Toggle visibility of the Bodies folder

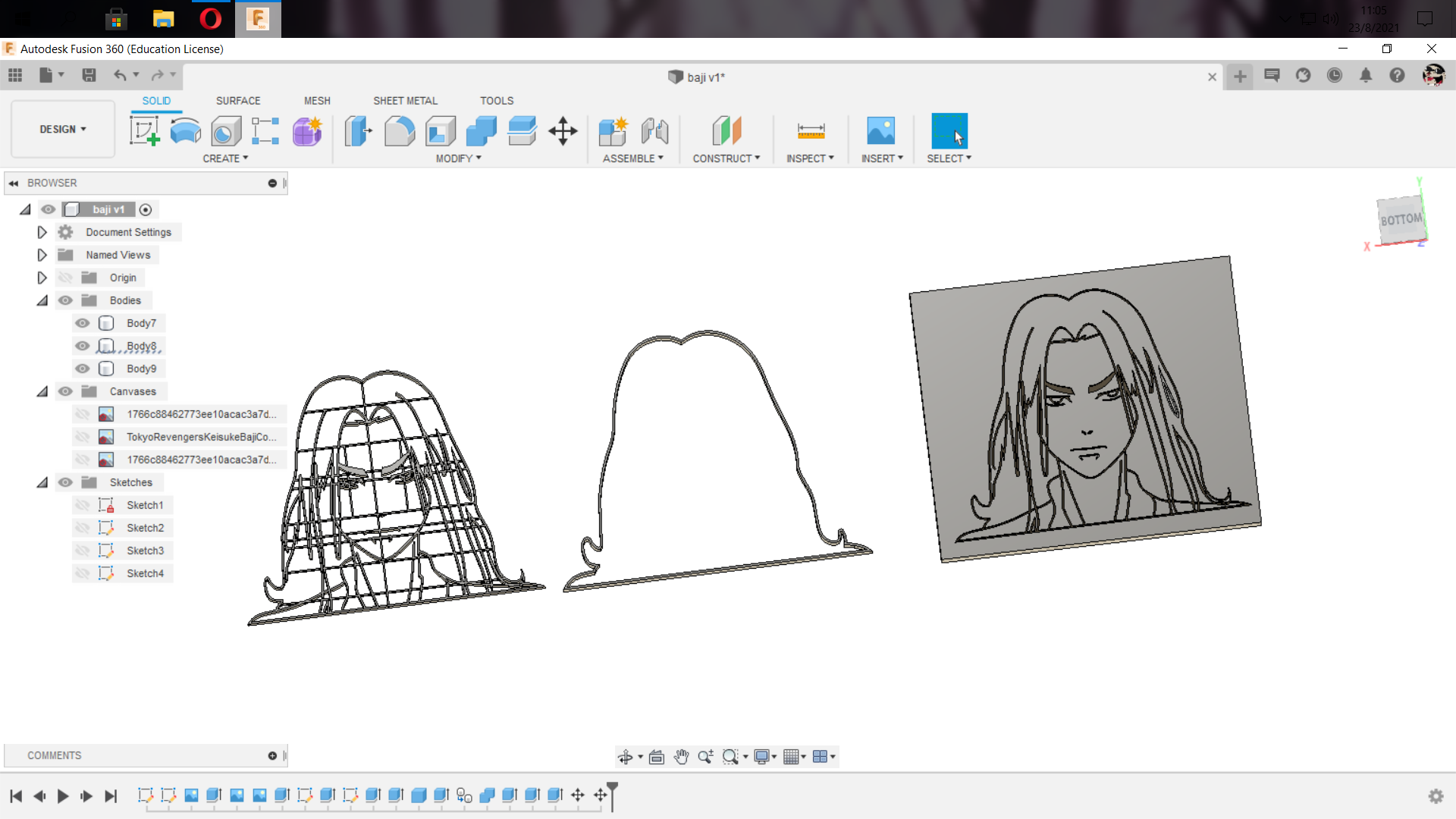[65, 300]
